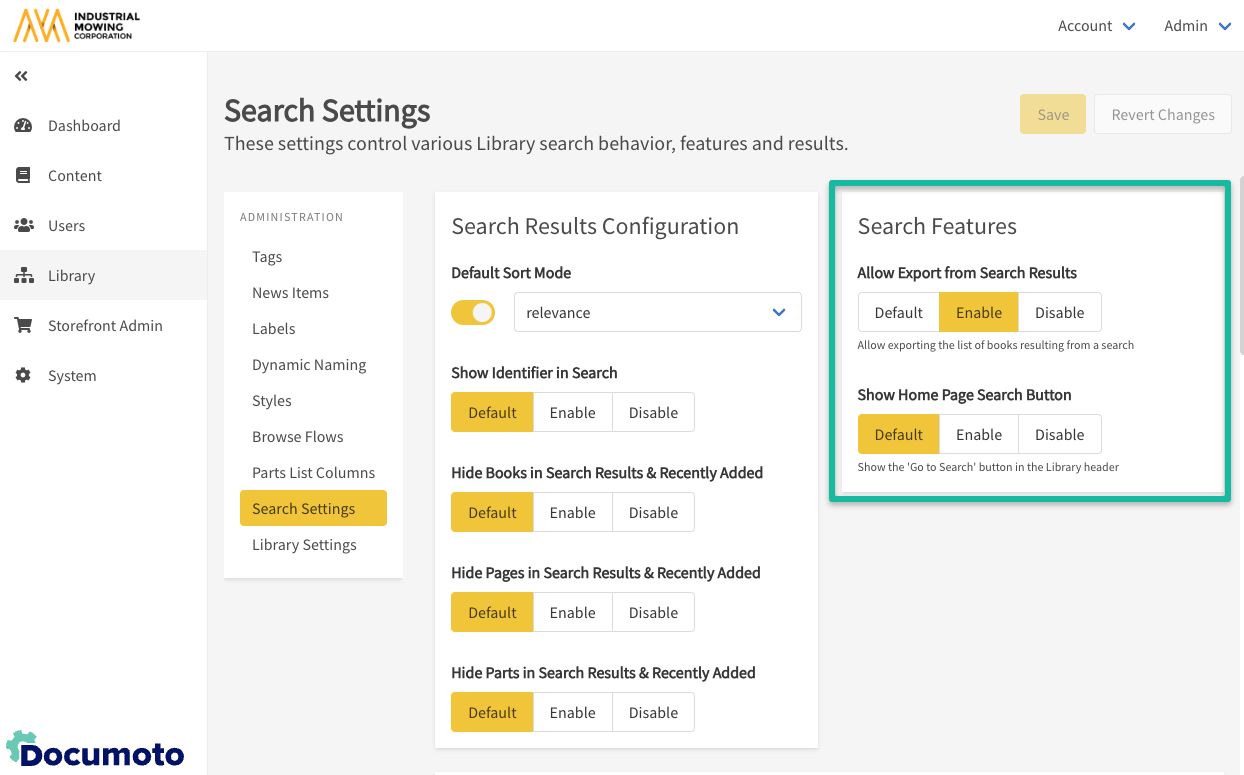Expand the Admin menu

pos(1197,26)
